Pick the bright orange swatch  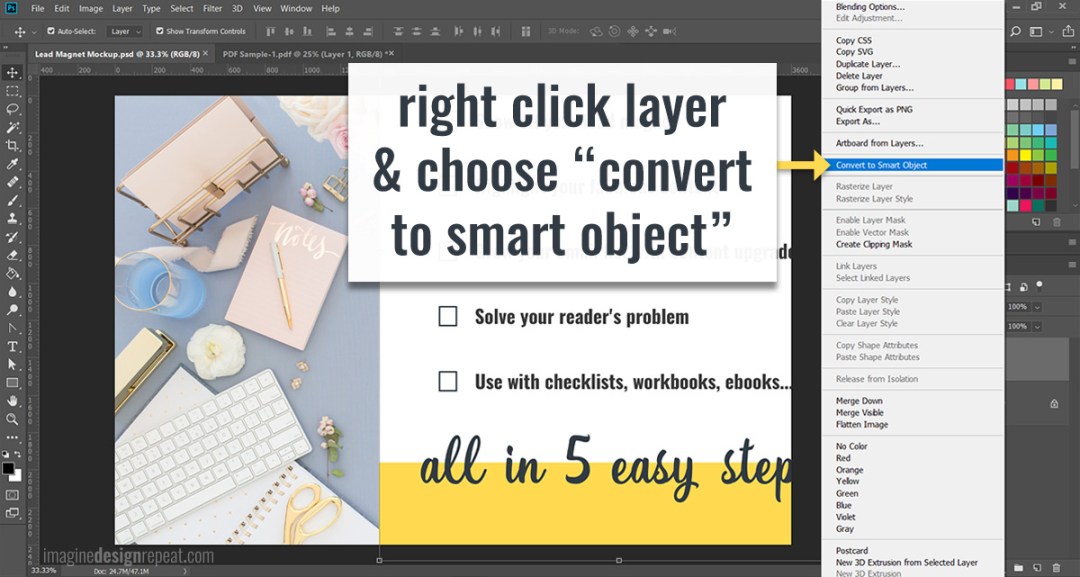1012,156
